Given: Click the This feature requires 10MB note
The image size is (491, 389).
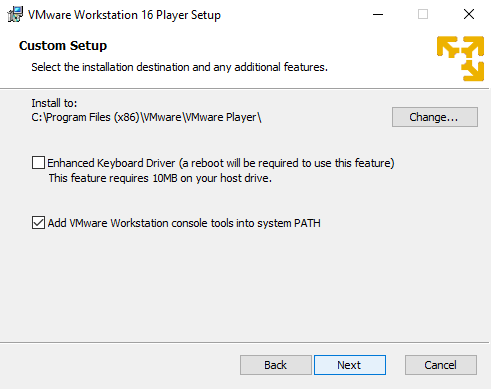Looking at the screenshot, I should click(160, 178).
